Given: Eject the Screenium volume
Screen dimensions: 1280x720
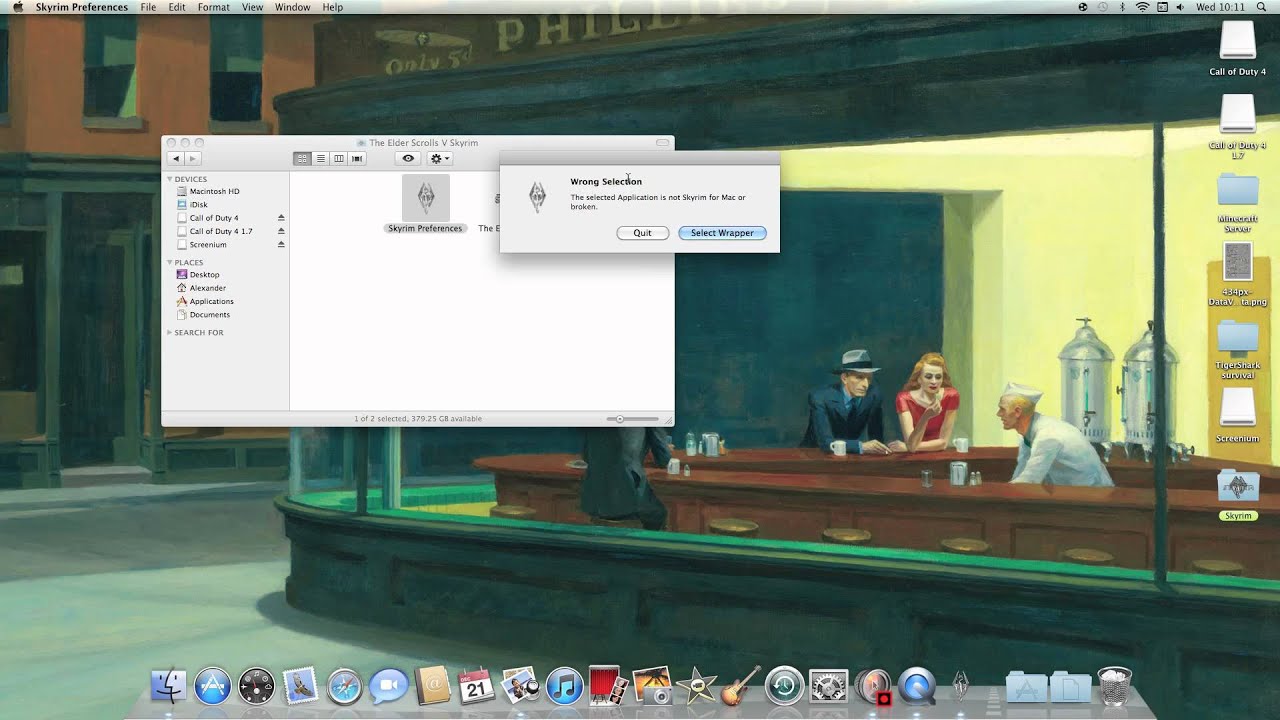Looking at the screenshot, I should [x=281, y=244].
